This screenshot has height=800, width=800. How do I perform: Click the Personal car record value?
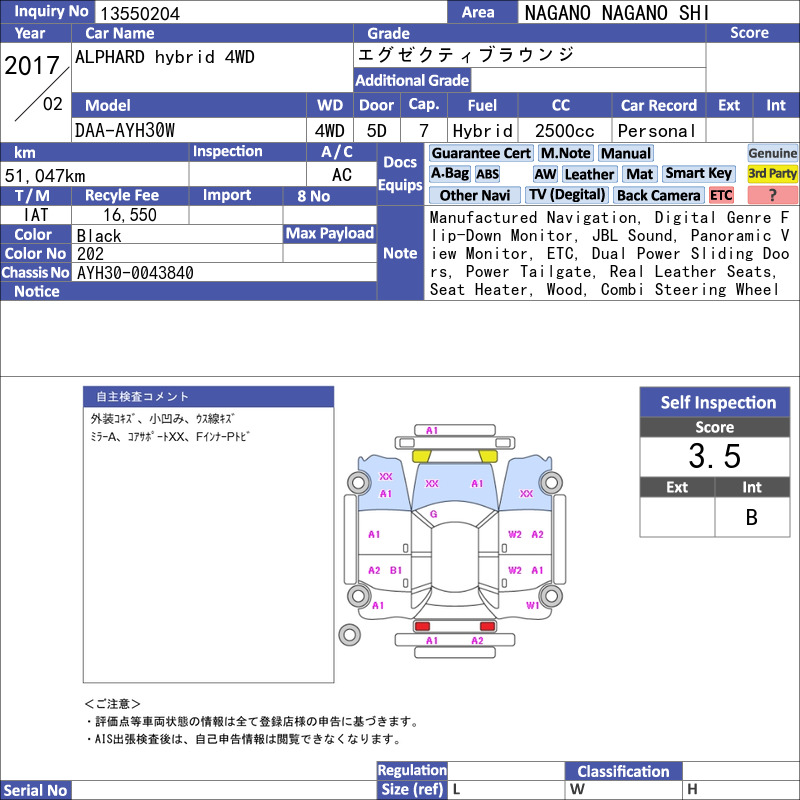(657, 131)
